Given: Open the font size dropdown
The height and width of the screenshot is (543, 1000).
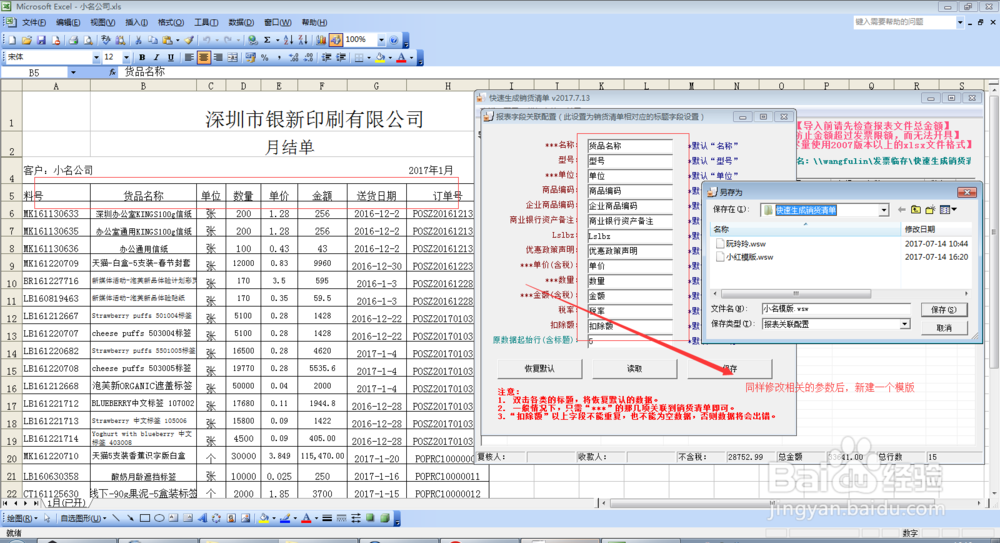Looking at the screenshot, I should click(126, 57).
